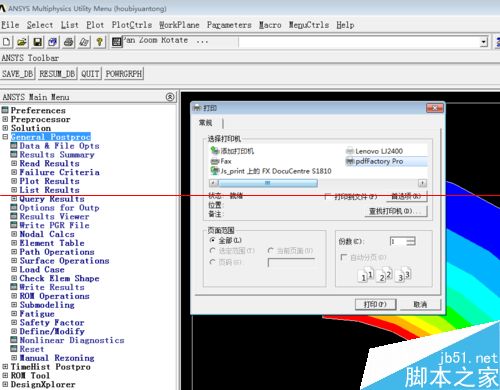
Task: Click the SAVE_DB toolbar button
Action: click(18, 74)
